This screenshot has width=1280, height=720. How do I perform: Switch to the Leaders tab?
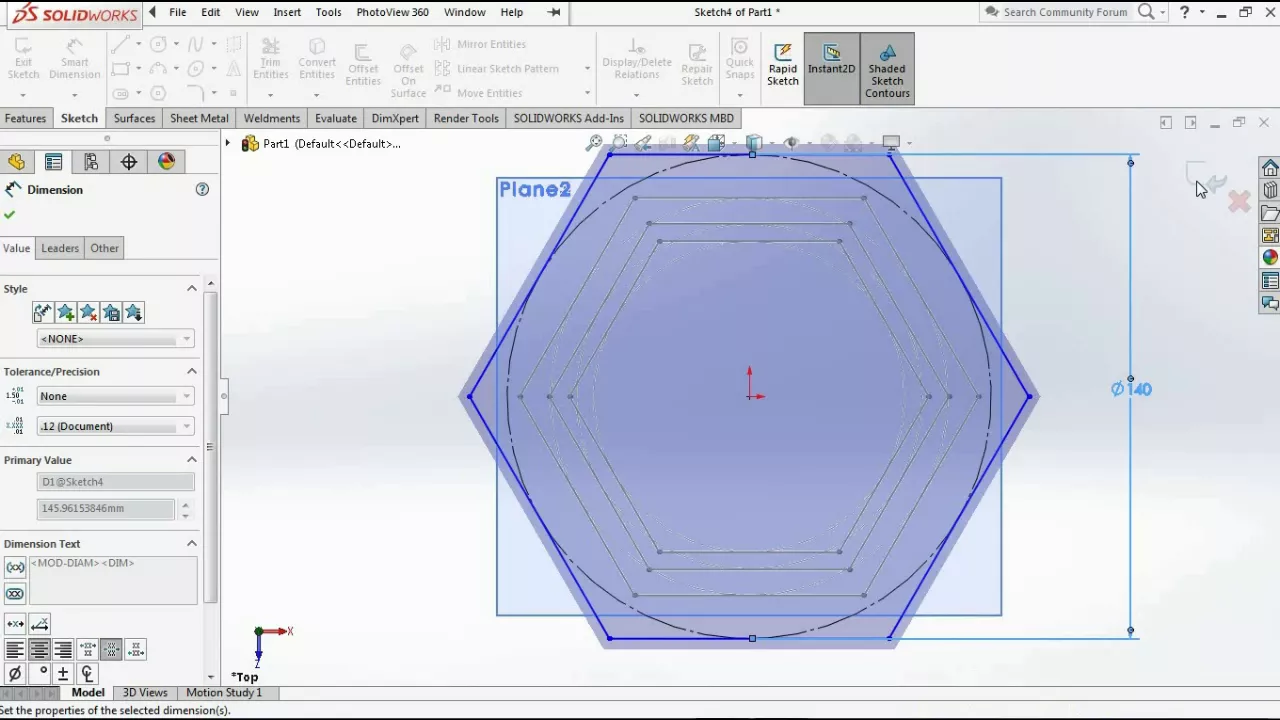[x=60, y=248]
